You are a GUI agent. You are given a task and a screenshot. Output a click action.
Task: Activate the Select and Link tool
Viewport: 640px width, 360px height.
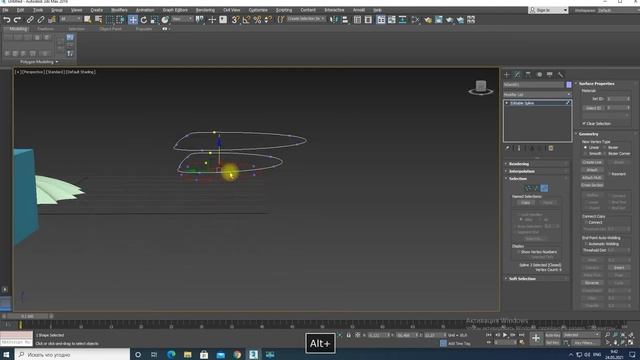30,20
